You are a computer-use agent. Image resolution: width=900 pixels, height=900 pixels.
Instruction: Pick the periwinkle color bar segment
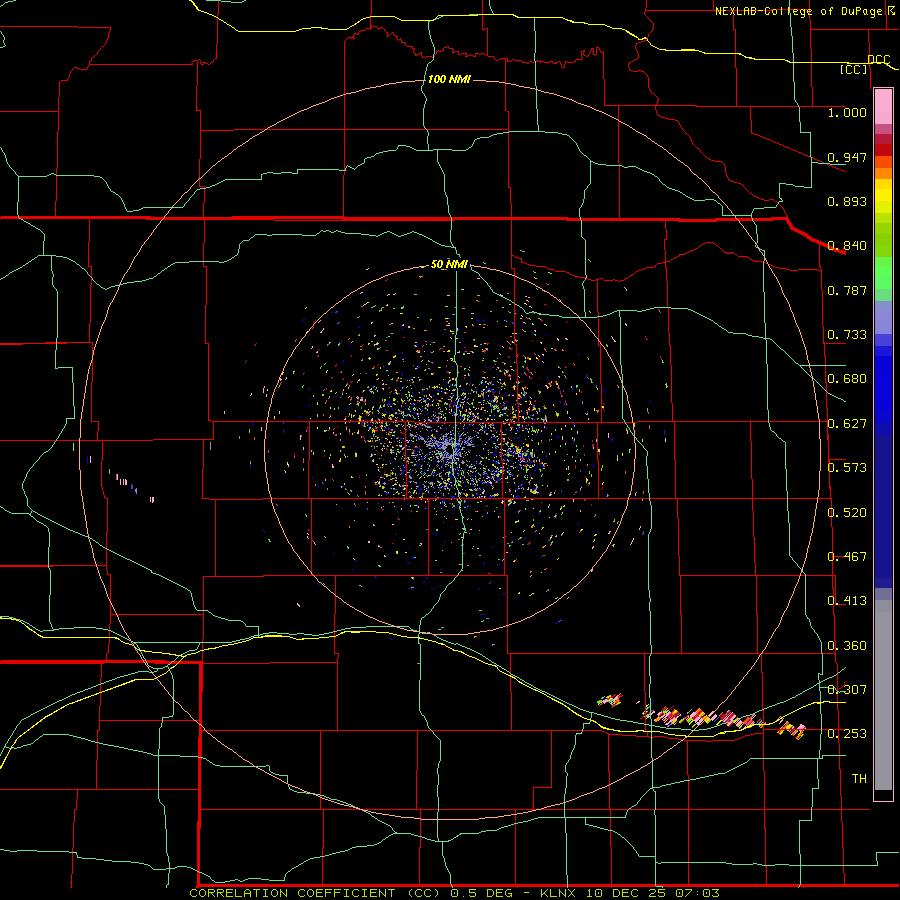tap(883, 317)
